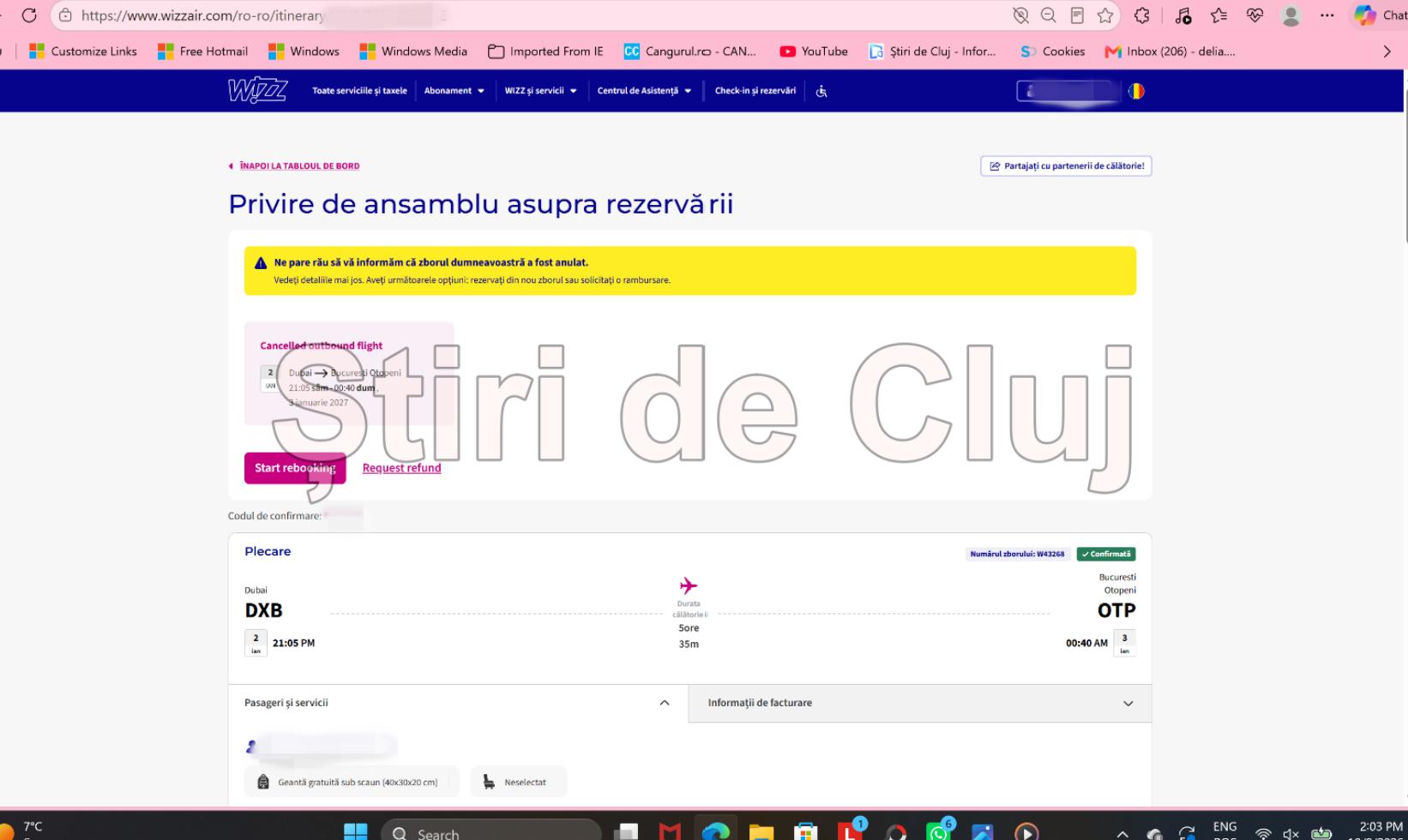
Task: Open the browser profile avatar
Action: pyautogui.click(x=1291, y=15)
